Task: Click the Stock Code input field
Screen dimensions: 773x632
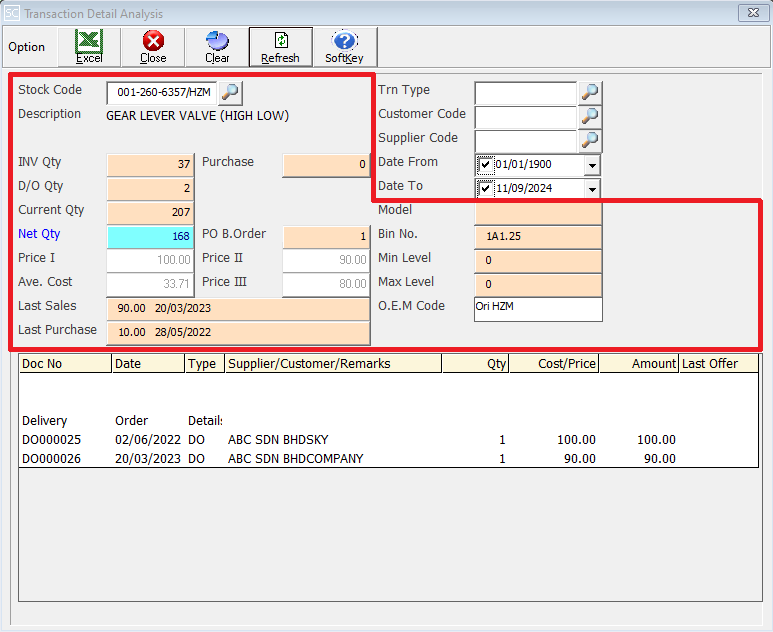Action: click(x=162, y=93)
